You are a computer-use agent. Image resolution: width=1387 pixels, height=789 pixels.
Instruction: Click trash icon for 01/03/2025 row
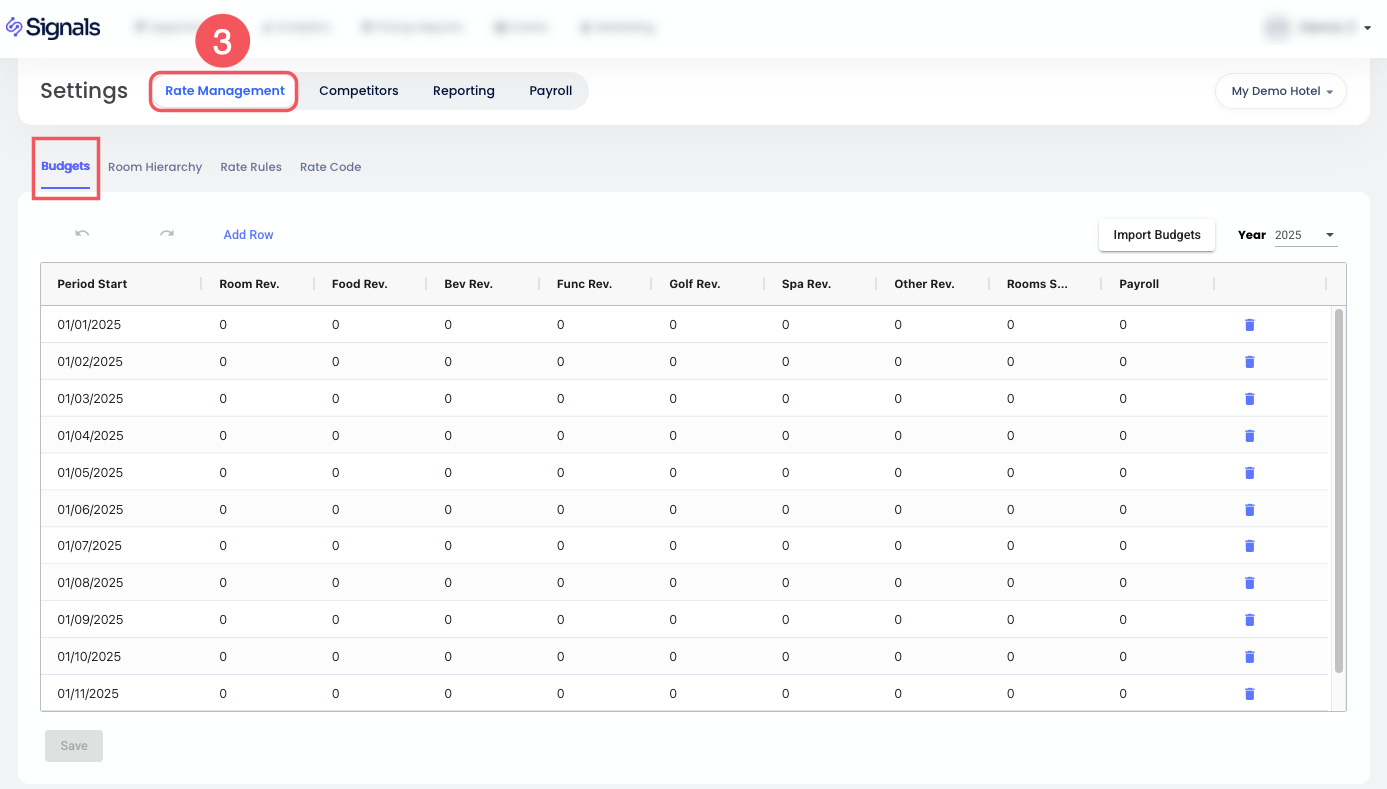(x=1249, y=399)
